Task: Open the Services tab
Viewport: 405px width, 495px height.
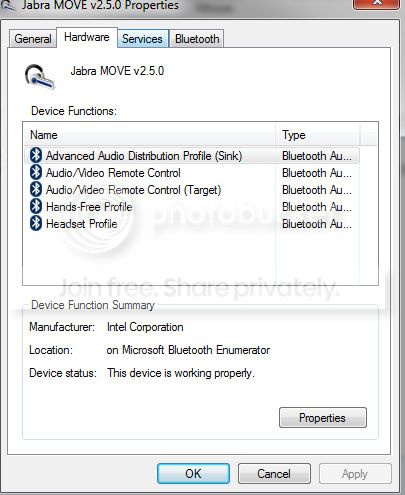Action: [x=142, y=39]
